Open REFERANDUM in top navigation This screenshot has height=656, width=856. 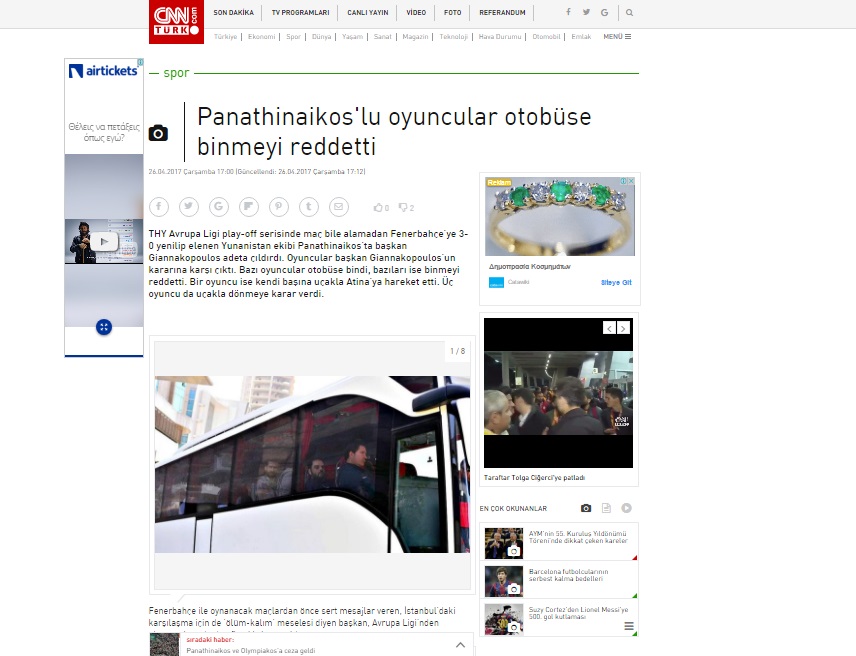point(502,13)
